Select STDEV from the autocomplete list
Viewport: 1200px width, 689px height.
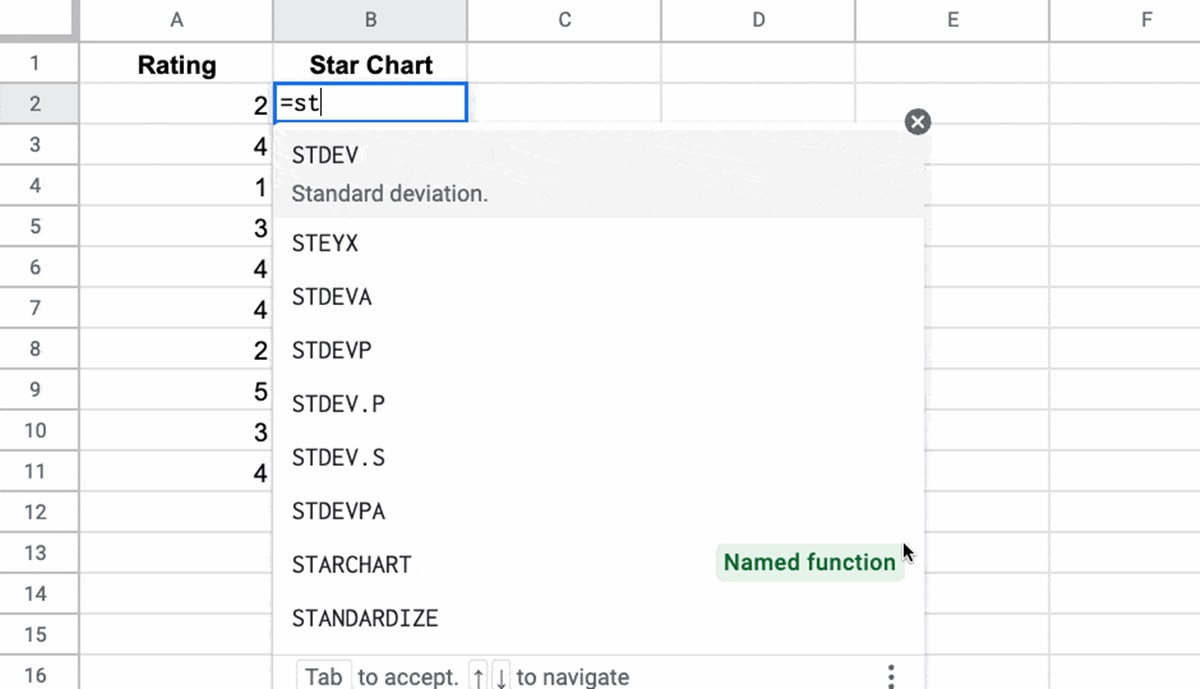tap(324, 155)
